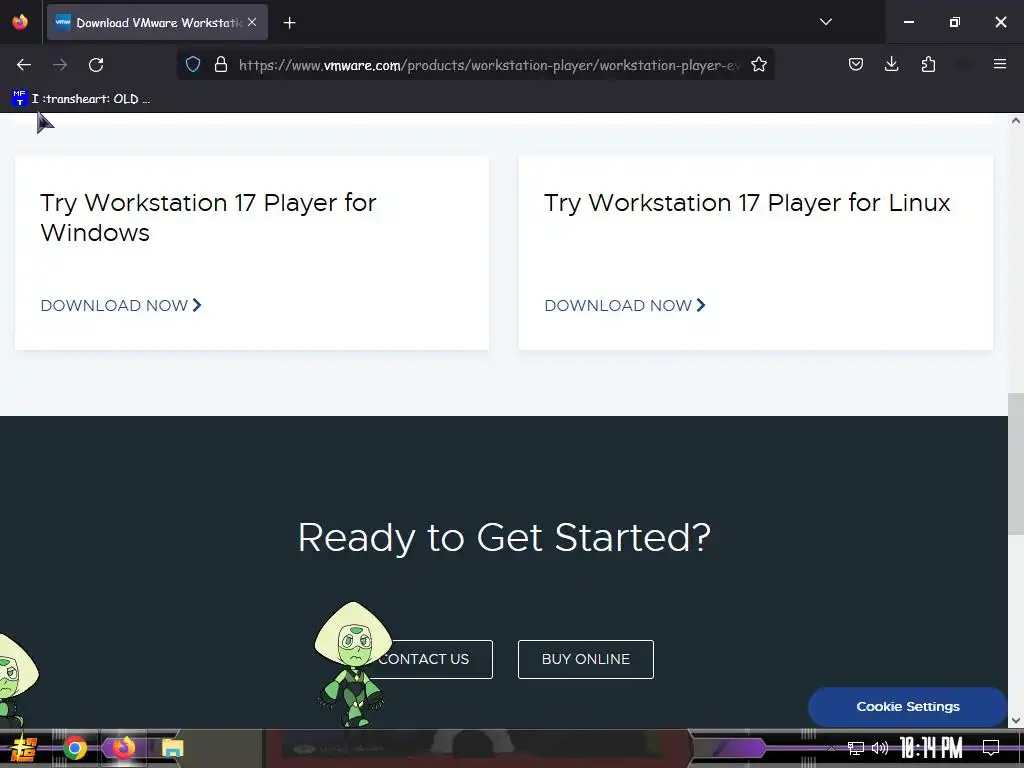This screenshot has width=1024, height=768.
Task: Open the Start menu on taskbar
Action: click(x=24, y=748)
